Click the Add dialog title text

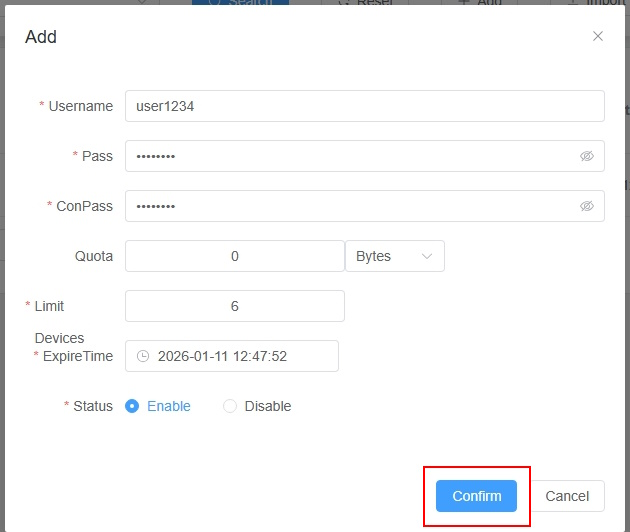click(x=41, y=37)
